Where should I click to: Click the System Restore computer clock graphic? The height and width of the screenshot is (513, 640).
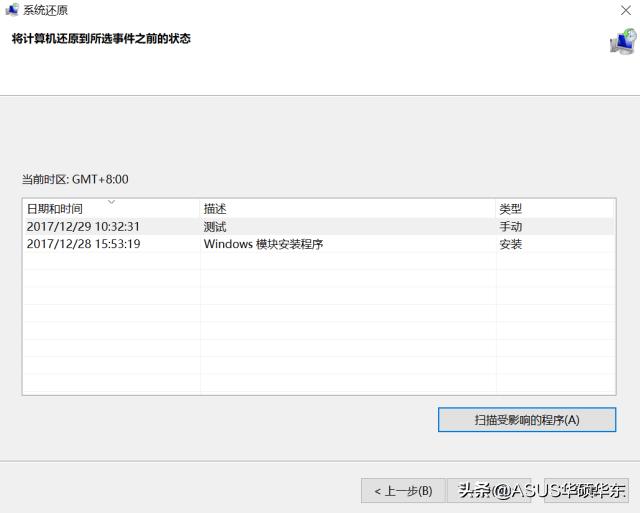pyautogui.click(x=623, y=42)
